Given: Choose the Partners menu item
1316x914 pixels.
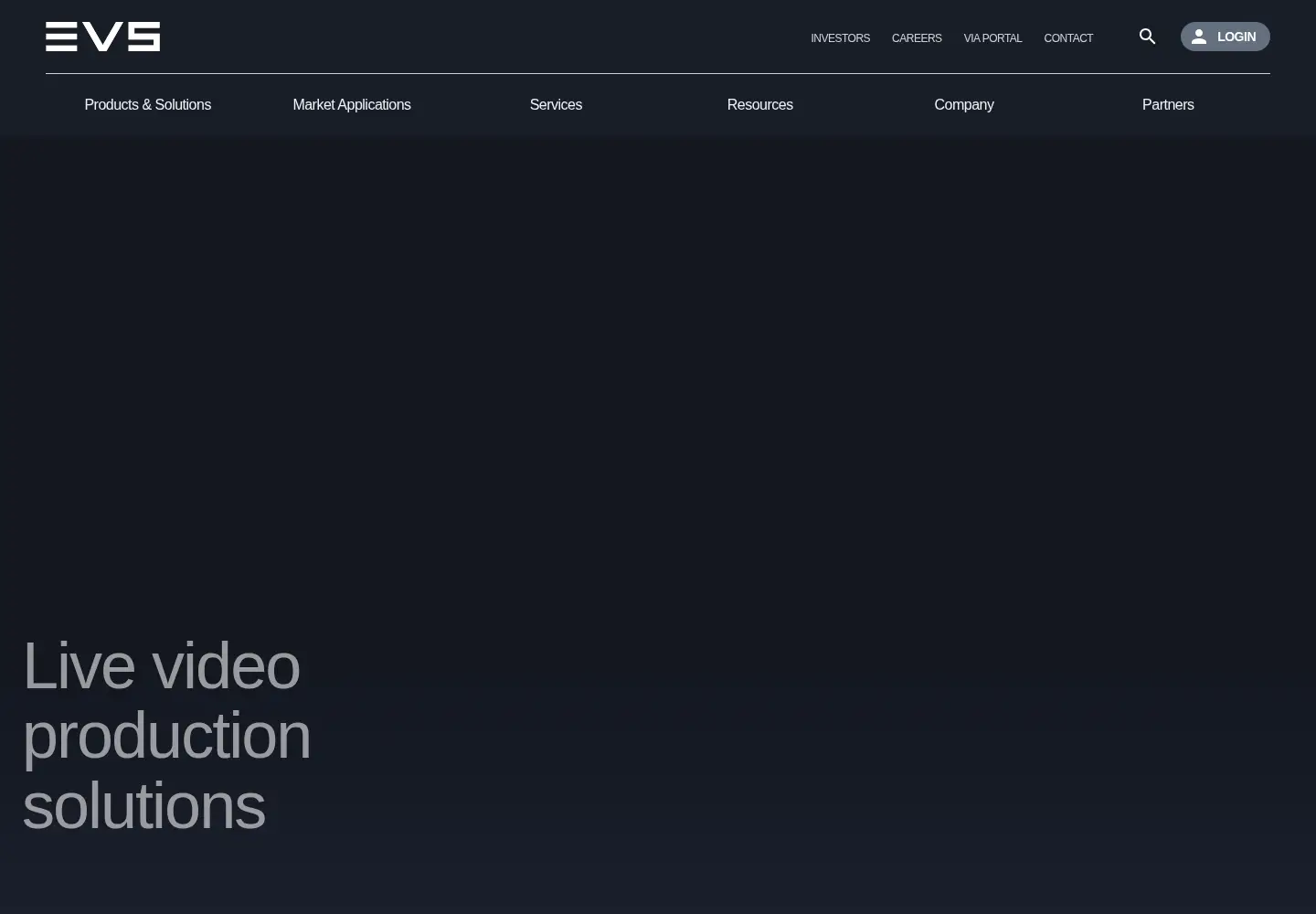Looking at the screenshot, I should (x=1168, y=104).
